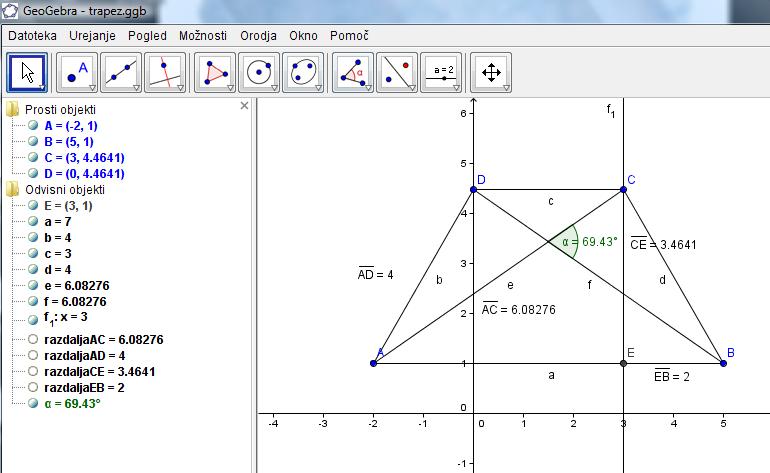Select the New Point tool

tap(75, 72)
